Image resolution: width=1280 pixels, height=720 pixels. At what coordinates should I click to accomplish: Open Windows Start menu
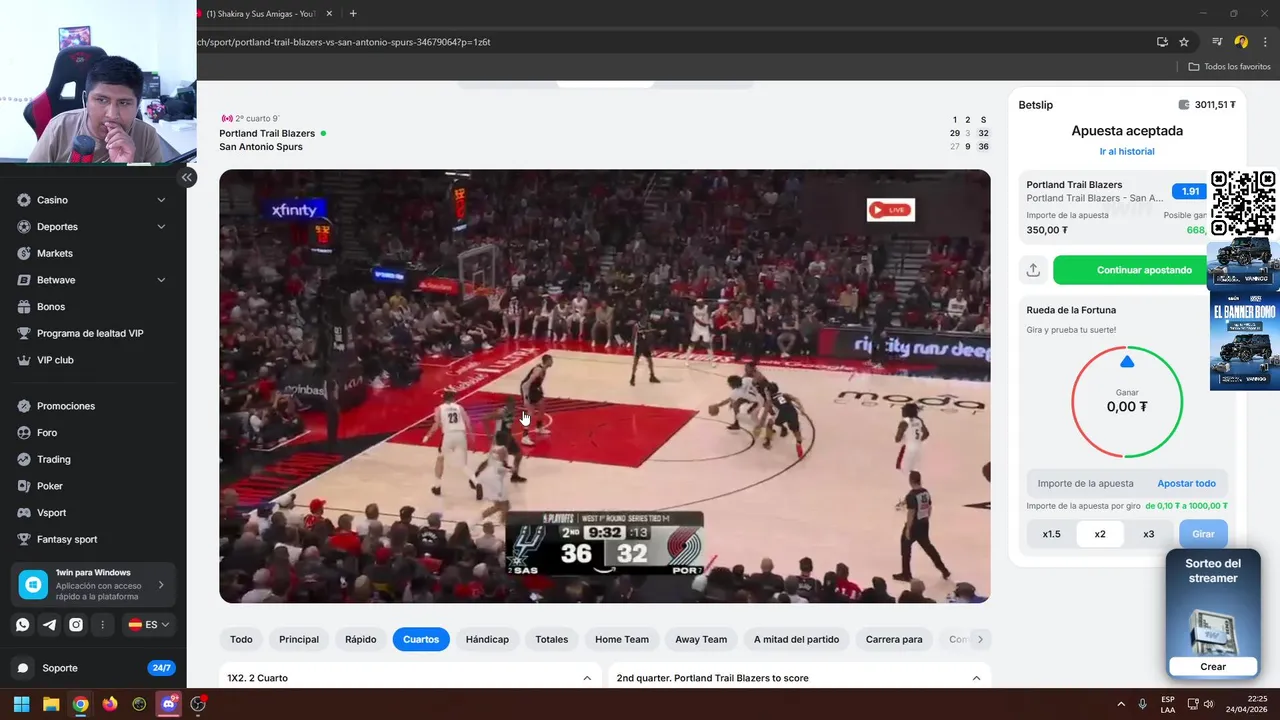(x=21, y=704)
